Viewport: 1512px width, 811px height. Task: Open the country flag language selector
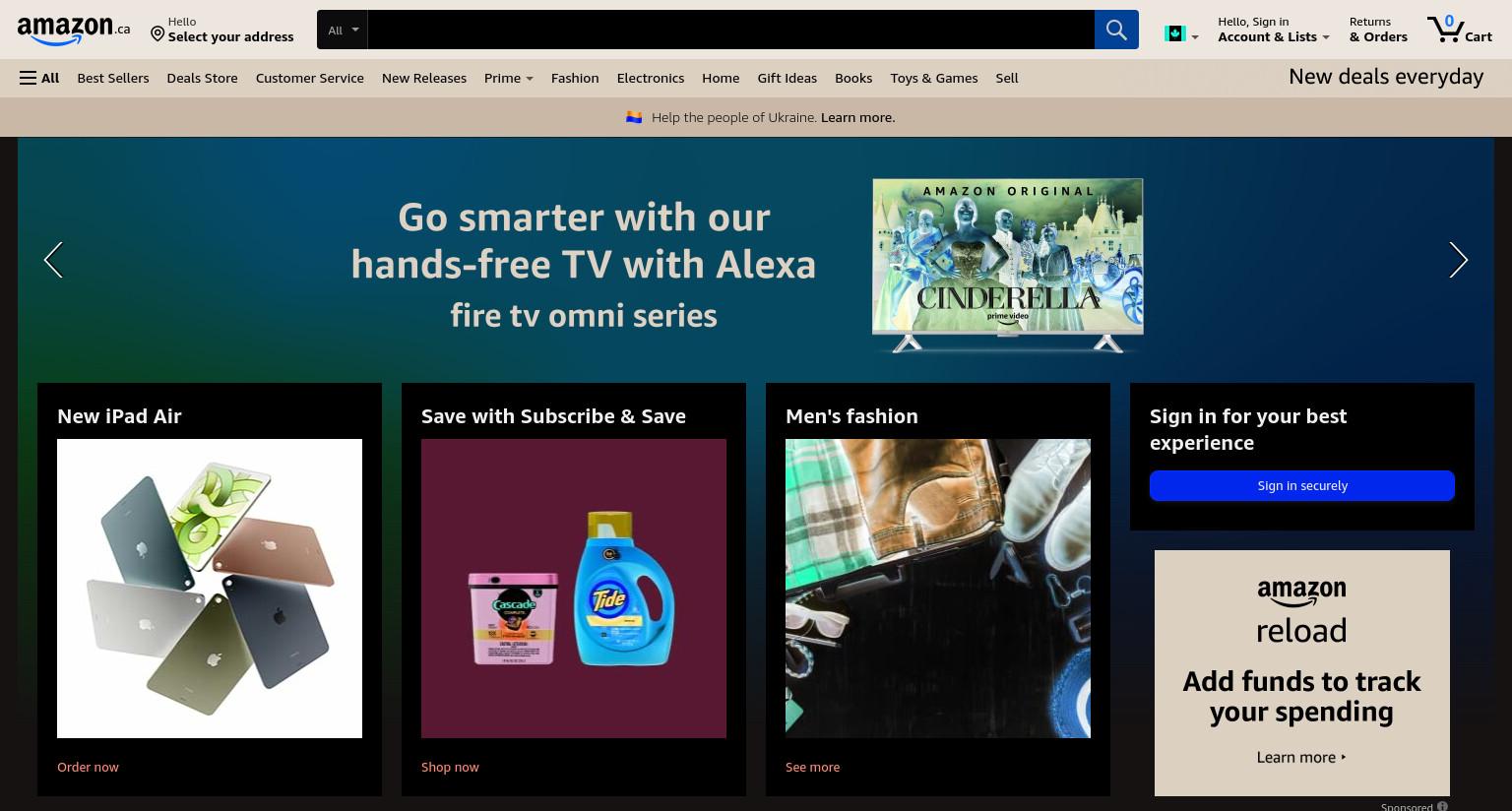coord(1180,34)
